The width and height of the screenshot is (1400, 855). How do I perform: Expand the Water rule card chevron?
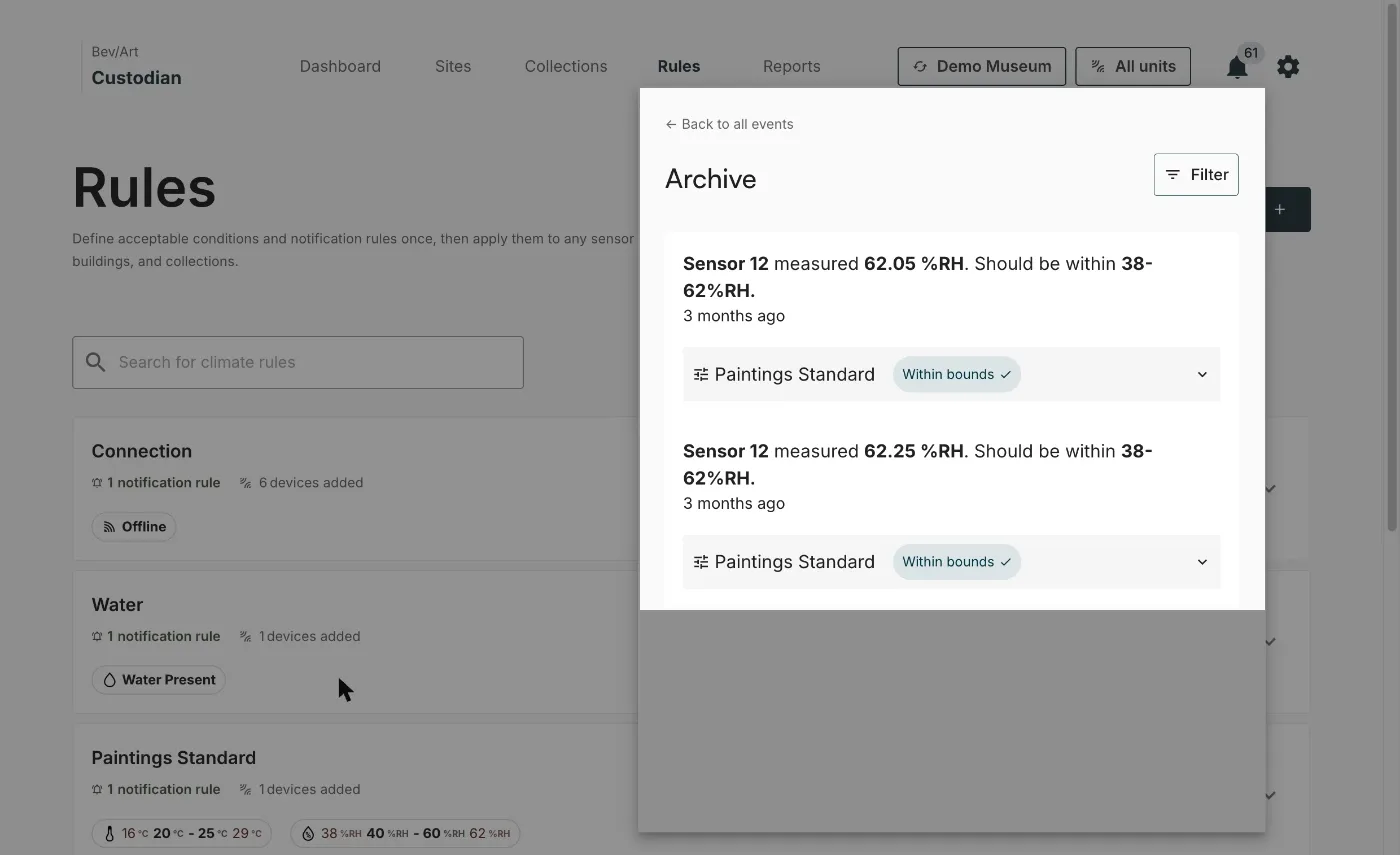point(1270,642)
